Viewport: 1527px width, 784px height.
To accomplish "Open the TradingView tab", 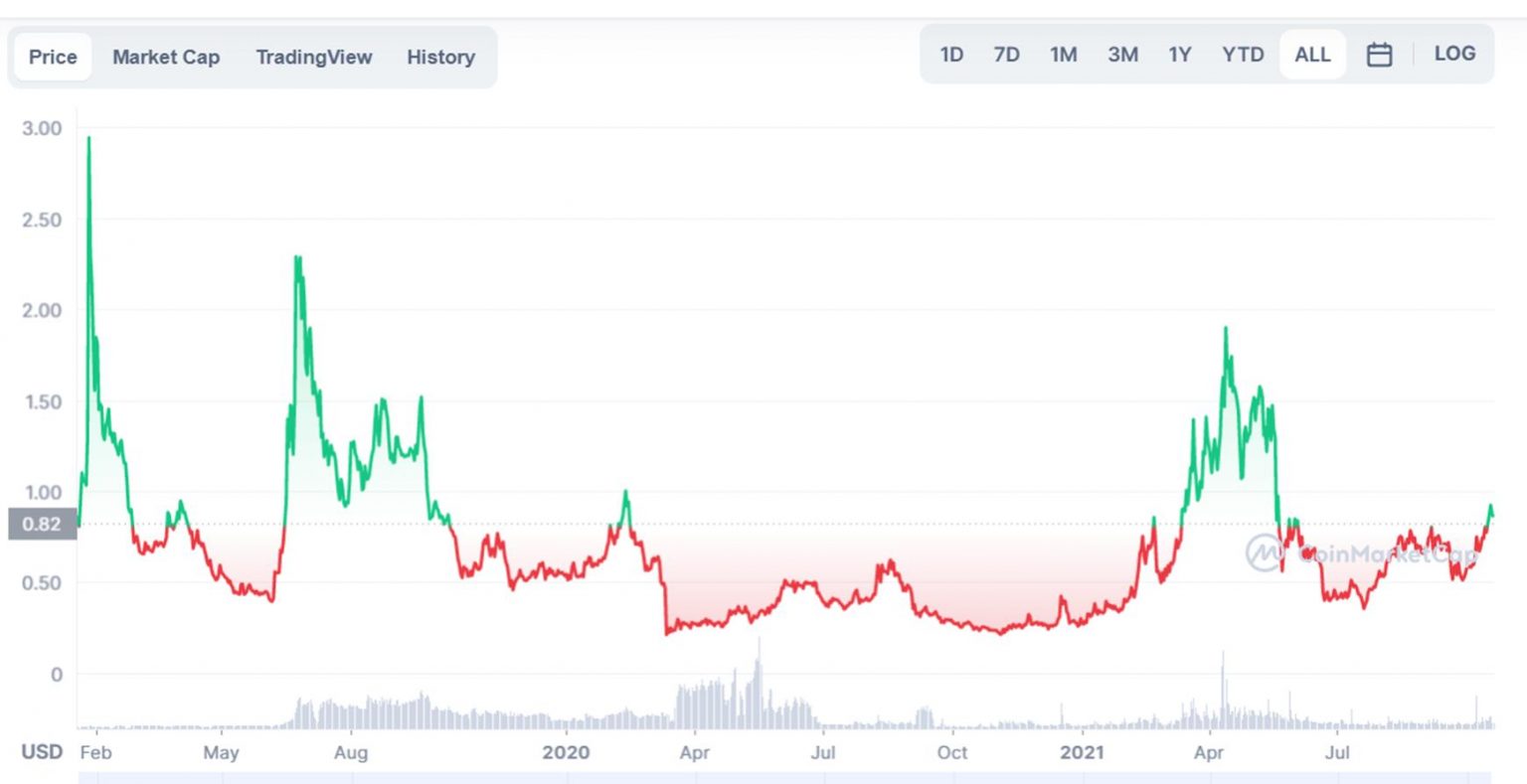I will coord(314,57).
